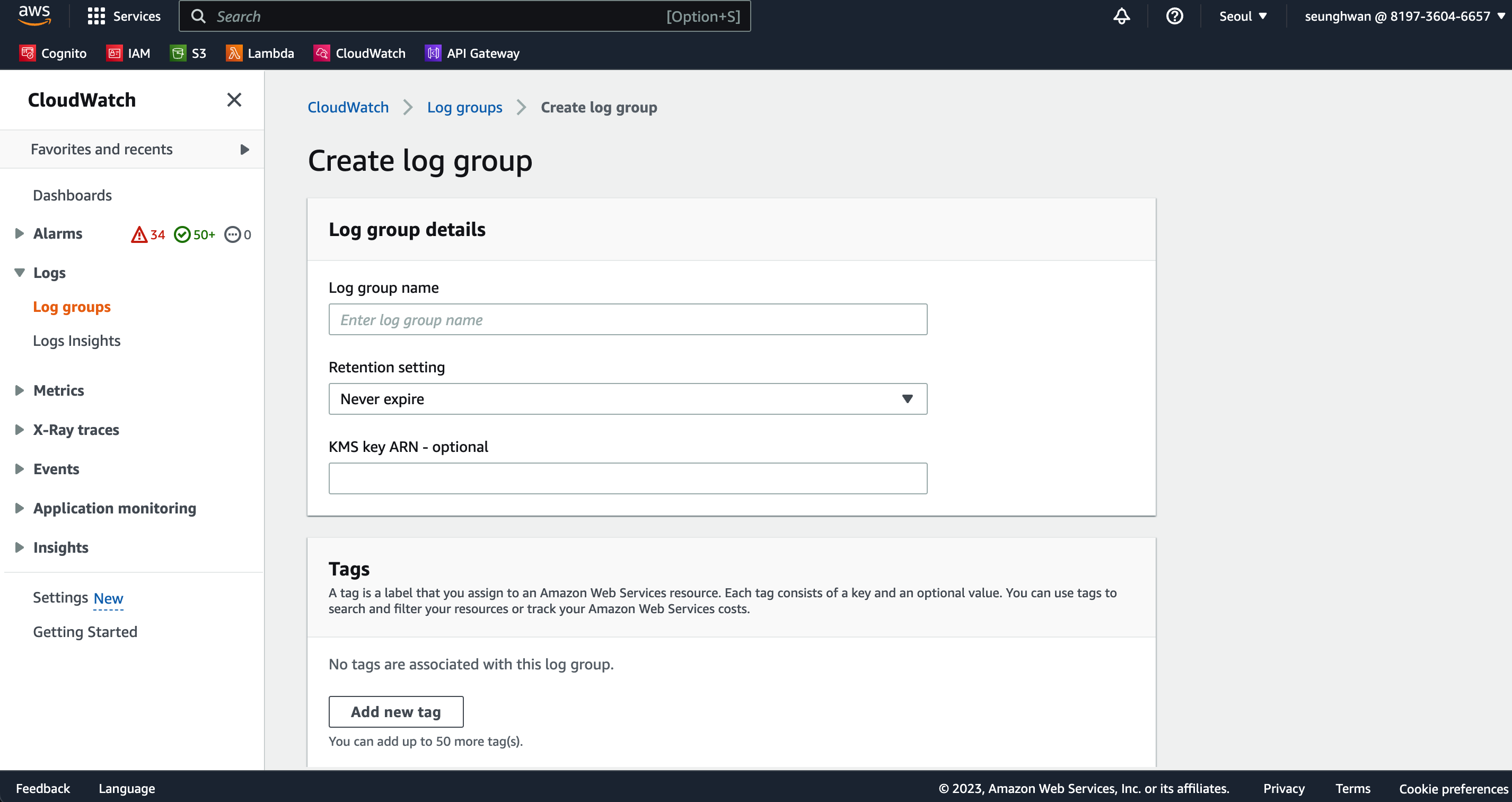
Task: Open the help question-mark icon
Action: [1174, 16]
